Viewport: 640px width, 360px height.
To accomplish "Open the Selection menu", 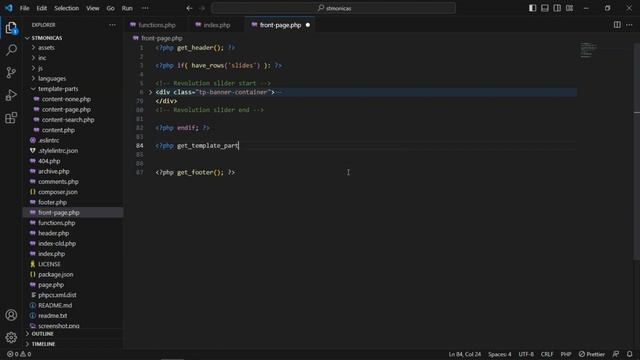I will pyautogui.click(x=67, y=8).
